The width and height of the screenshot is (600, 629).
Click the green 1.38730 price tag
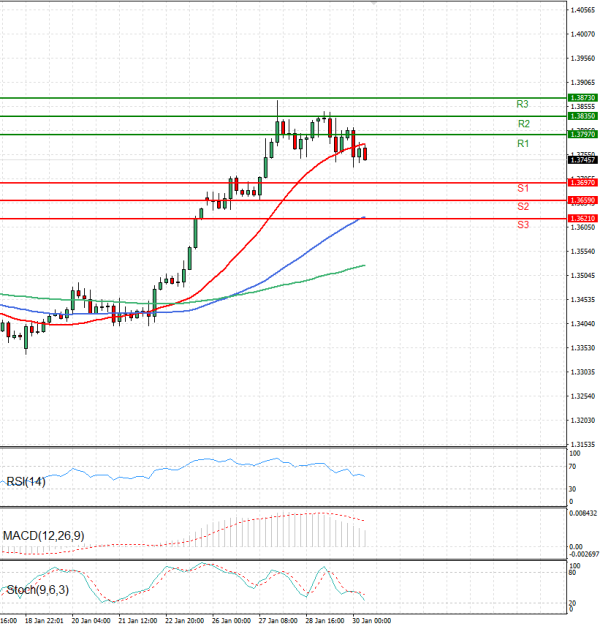pyautogui.click(x=582, y=98)
